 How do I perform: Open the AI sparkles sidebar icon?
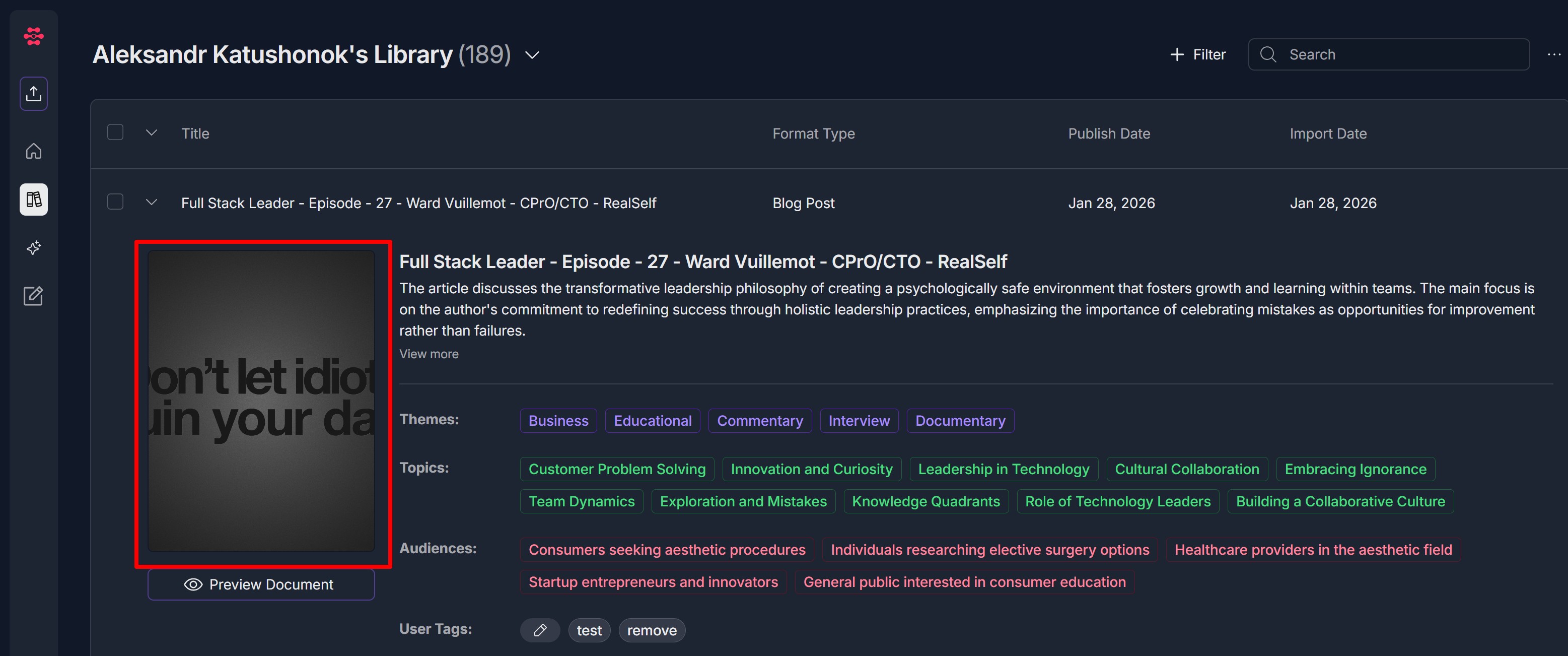[x=33, y=247]
